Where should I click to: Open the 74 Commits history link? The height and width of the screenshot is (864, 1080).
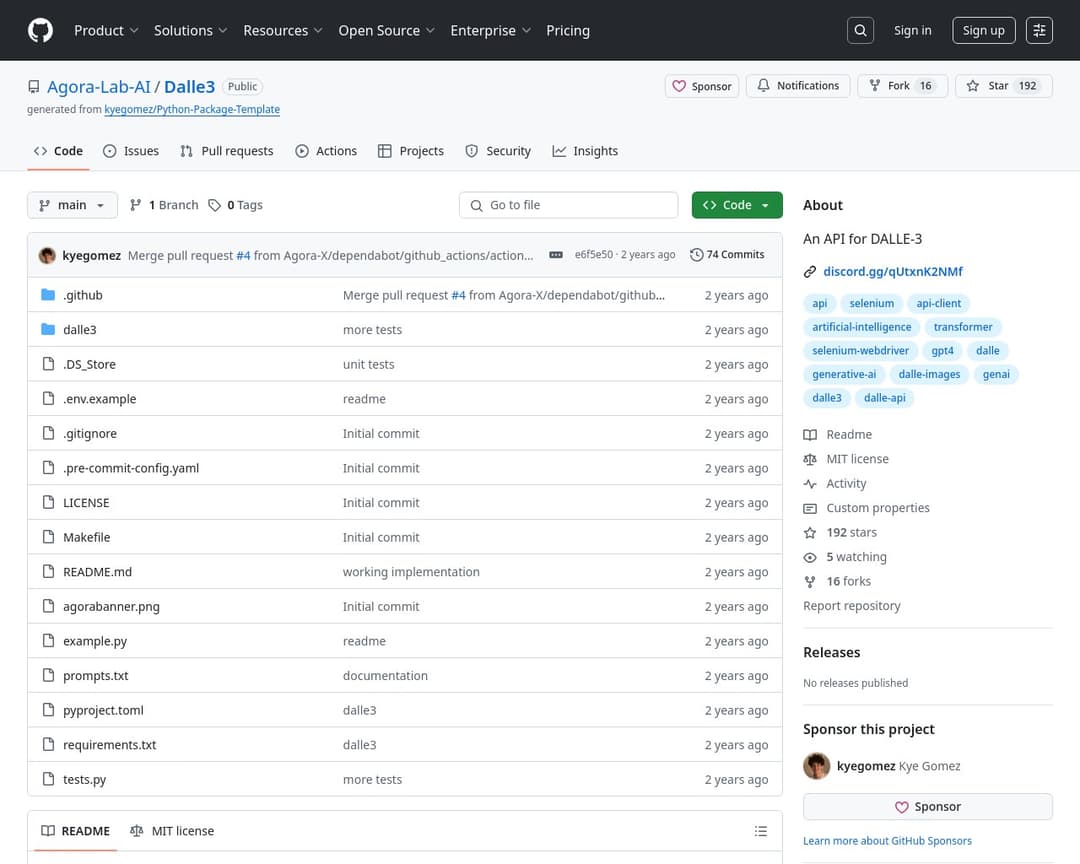(x=727, y=255)
